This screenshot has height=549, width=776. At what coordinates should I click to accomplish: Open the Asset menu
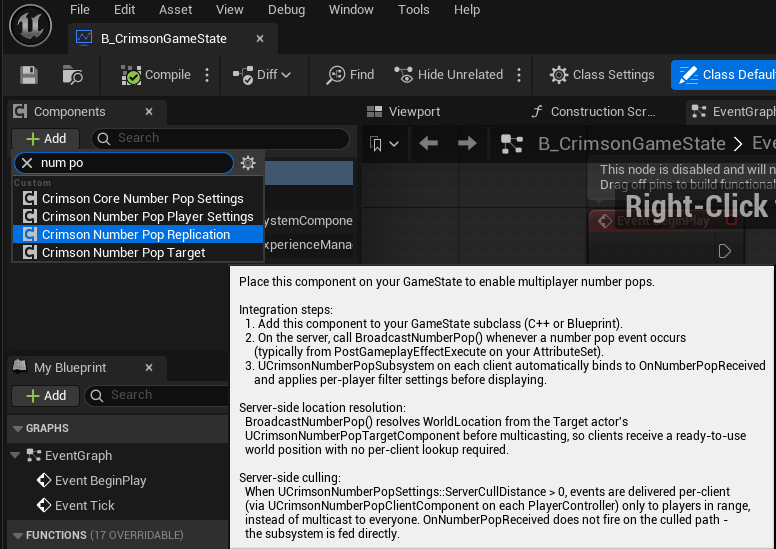click(x=175, y=9)
